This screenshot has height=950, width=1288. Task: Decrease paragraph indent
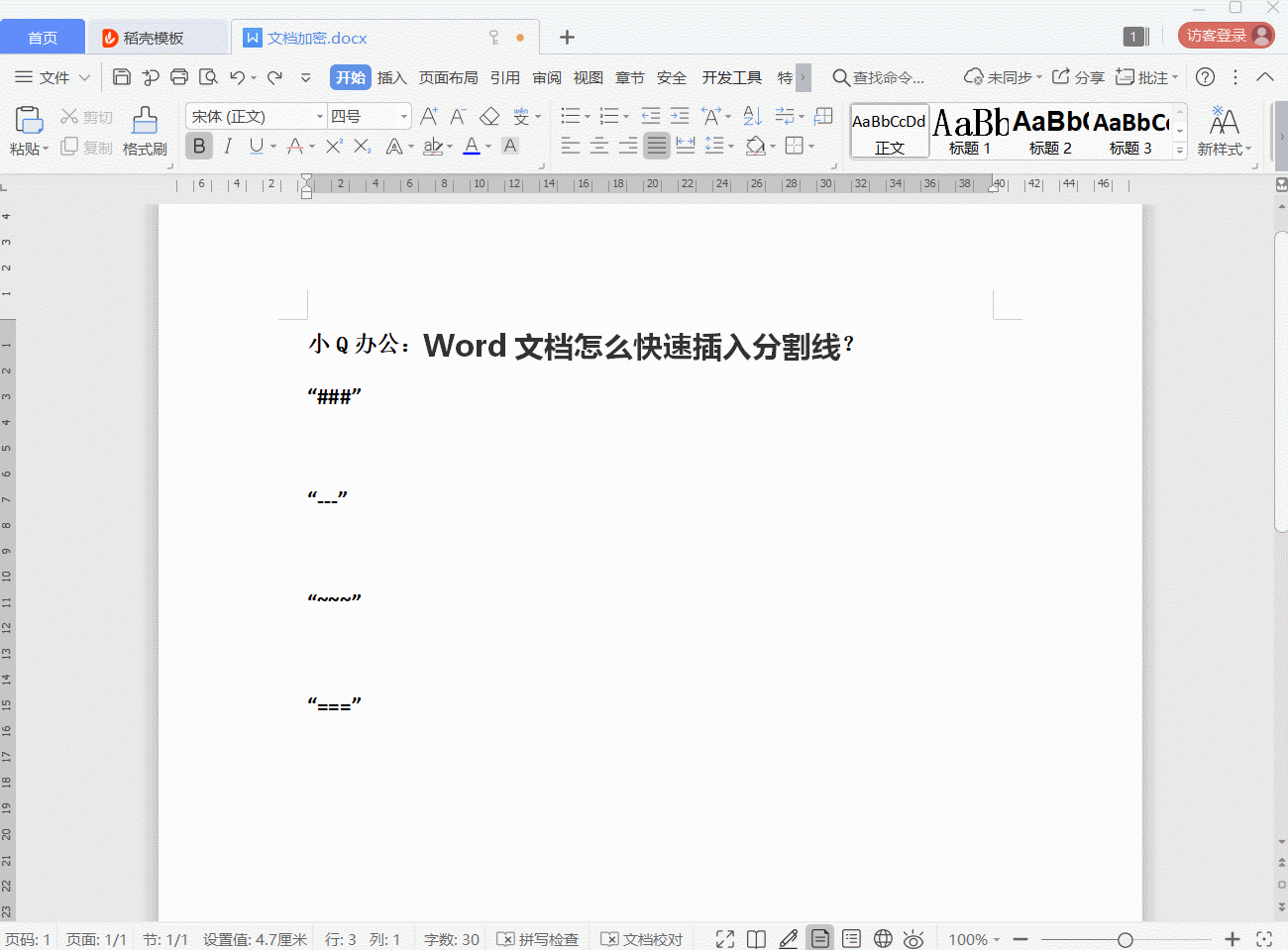point(651,116)
